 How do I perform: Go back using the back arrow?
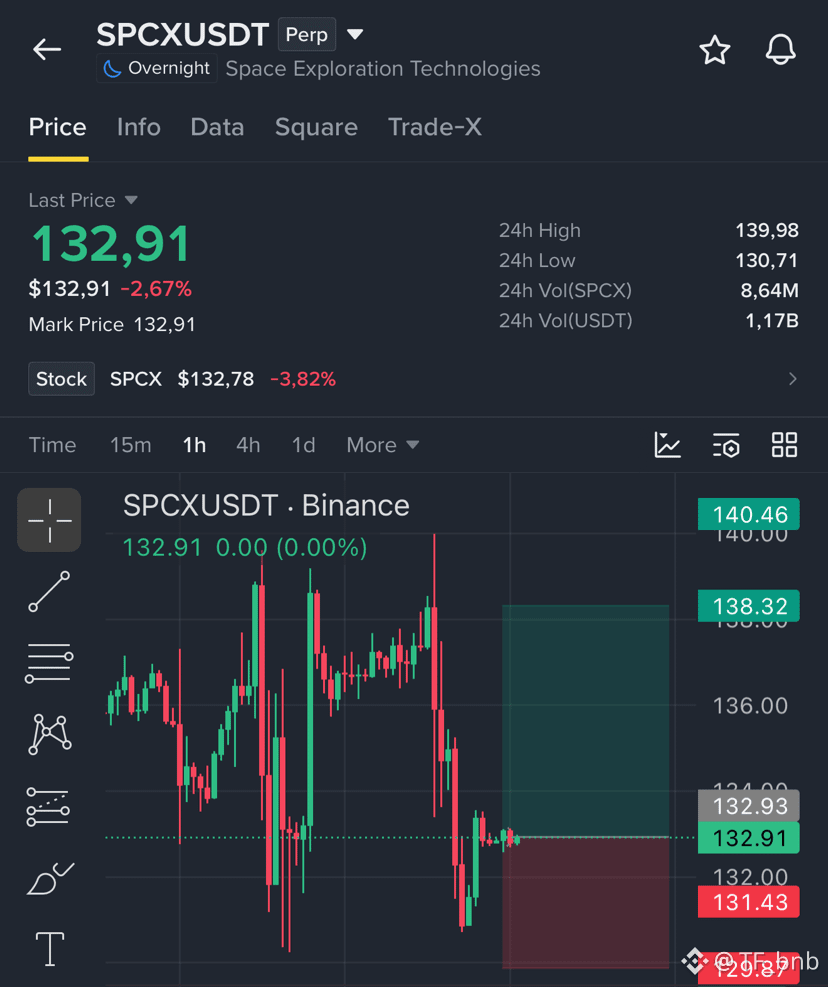click(x=47, y=49)
